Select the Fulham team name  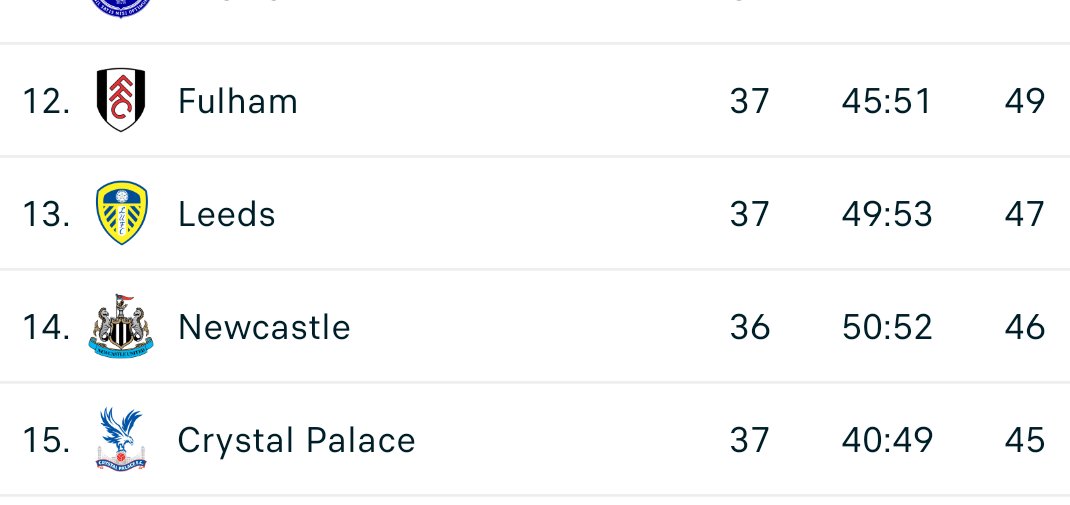(237, 101)
